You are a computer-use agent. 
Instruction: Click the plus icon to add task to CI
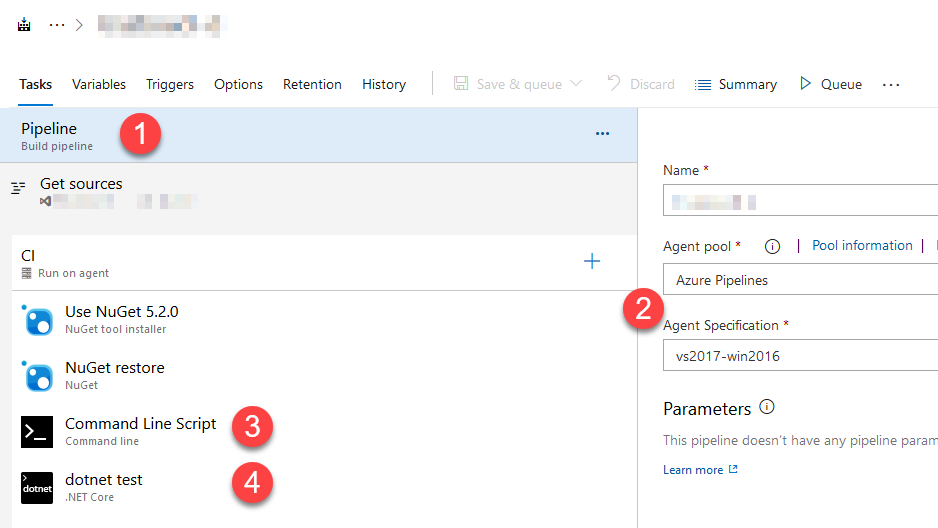point(592,262)
